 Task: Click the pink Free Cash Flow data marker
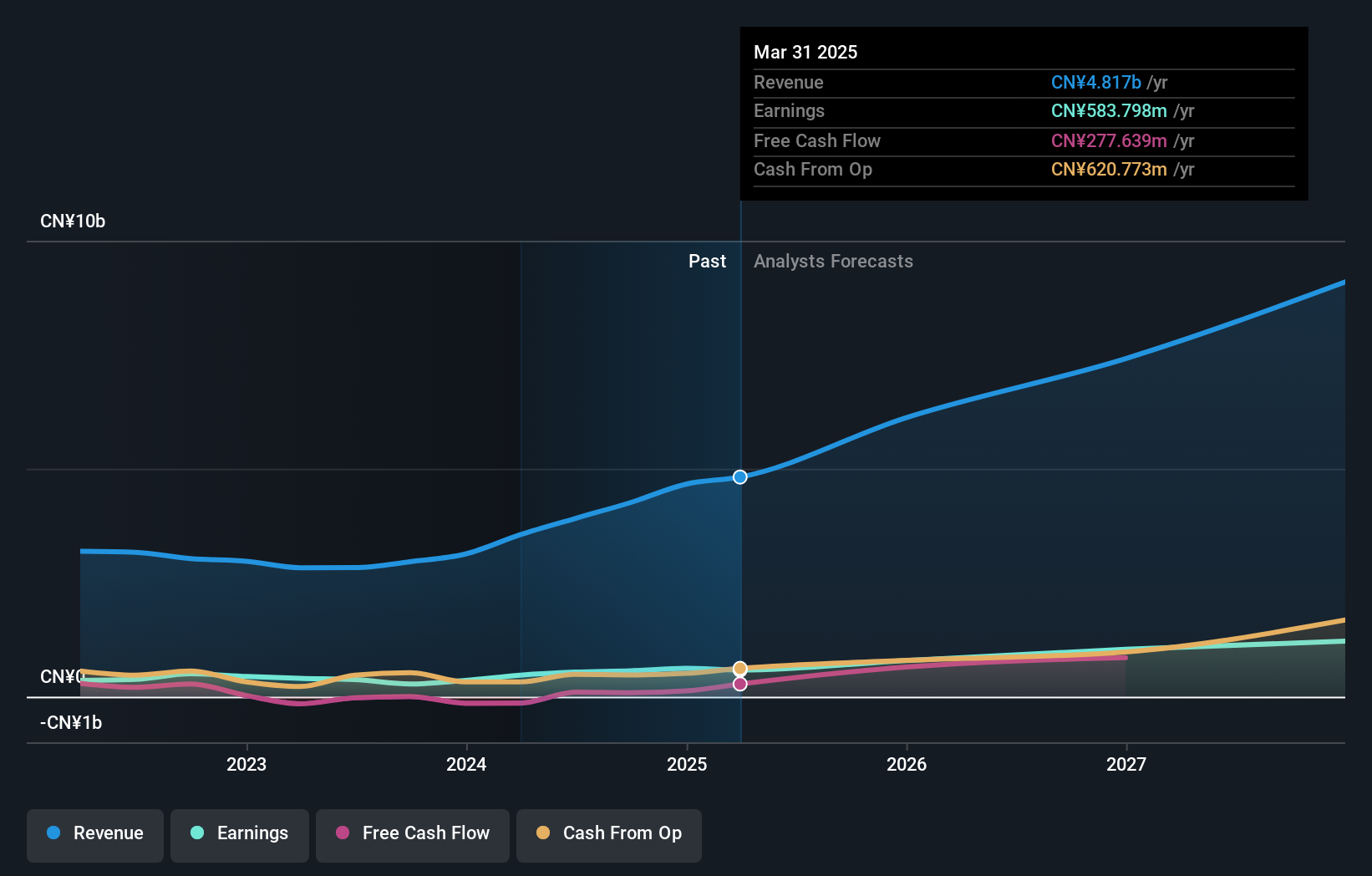pyautogui.click(x=740, y=684)
